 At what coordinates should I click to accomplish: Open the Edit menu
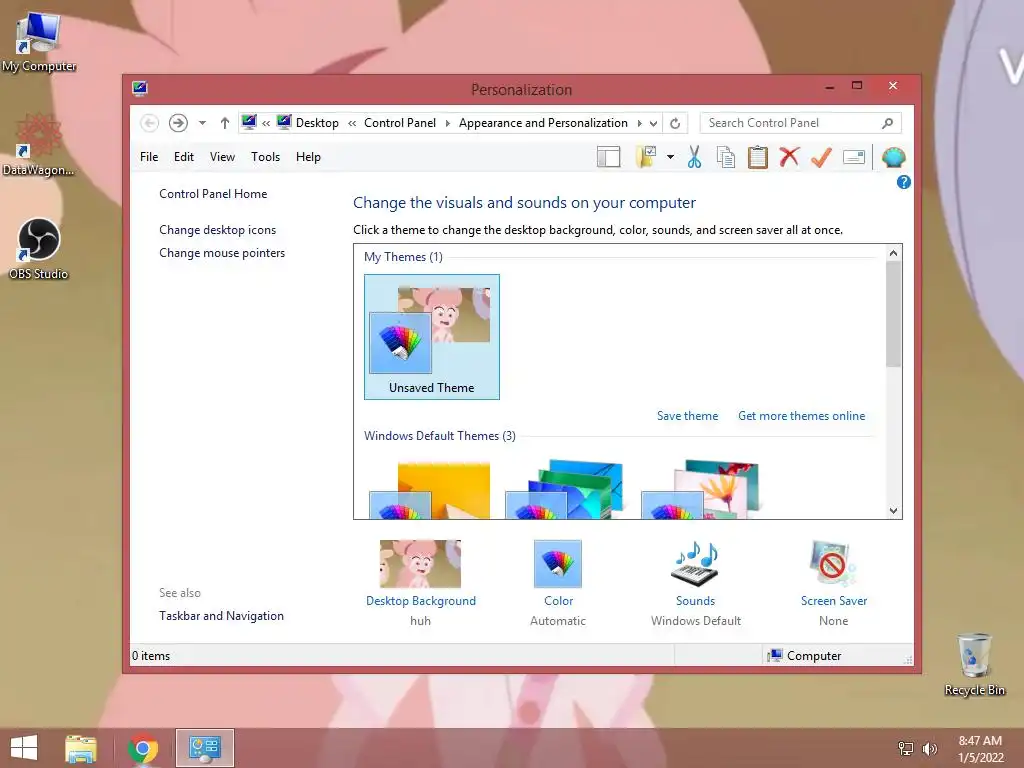184,157
